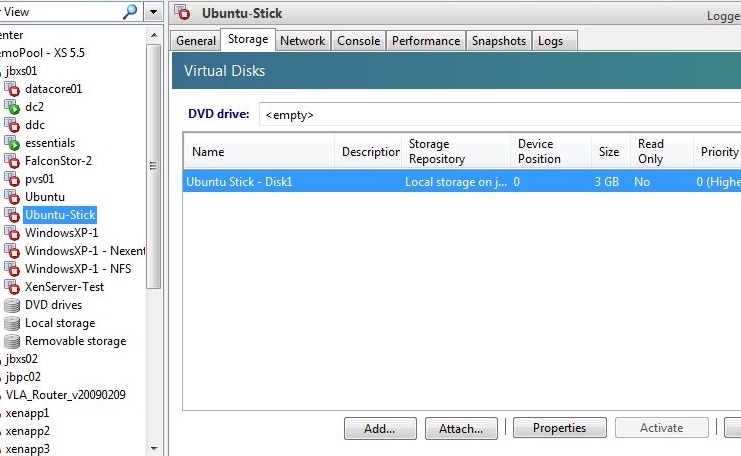The width and height of the screenshot is (741, 456).
Task: Select the essentials VM icon
Action: pos(12,143)
